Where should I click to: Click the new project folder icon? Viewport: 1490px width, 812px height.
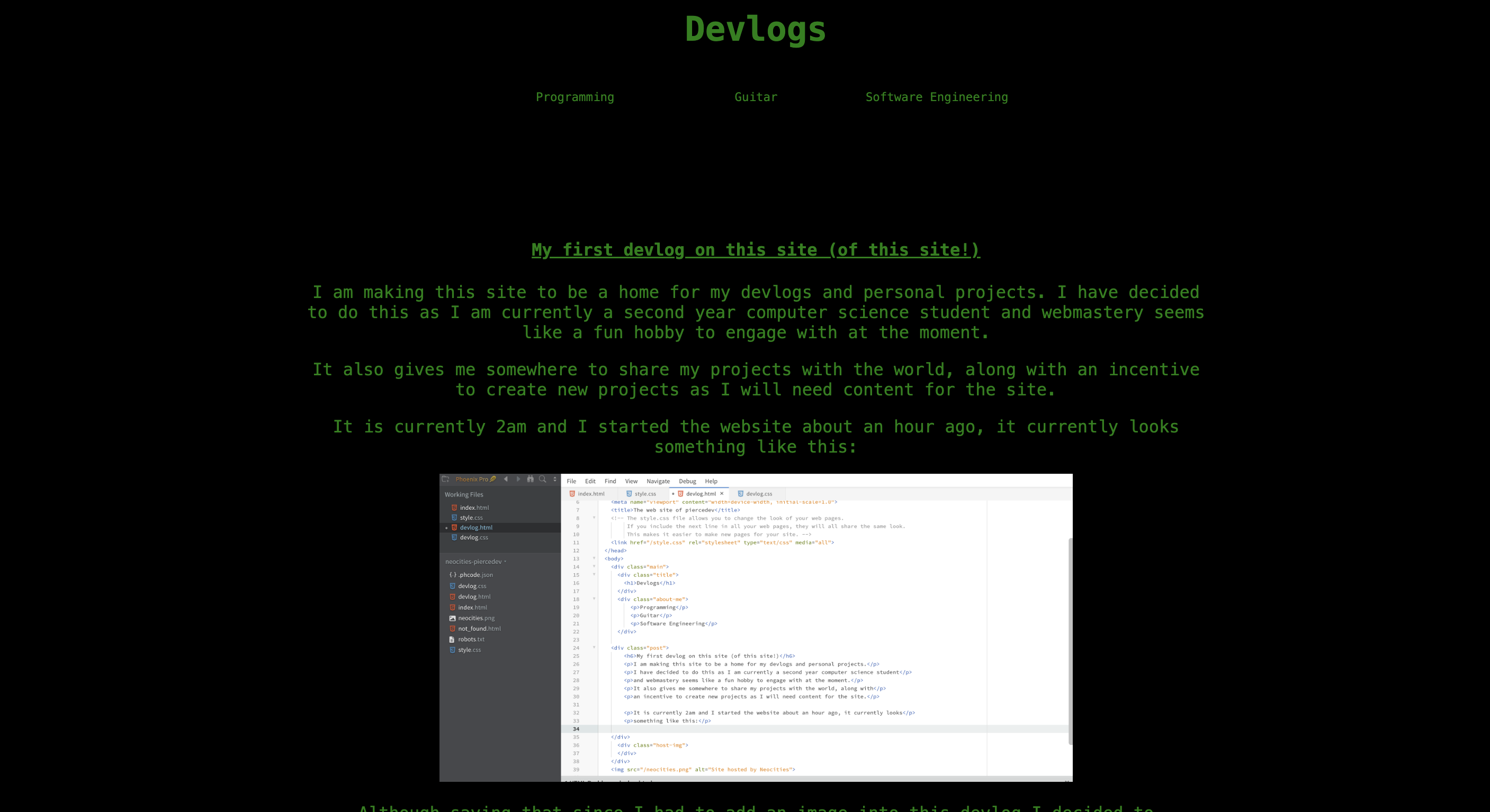point(445,480)
